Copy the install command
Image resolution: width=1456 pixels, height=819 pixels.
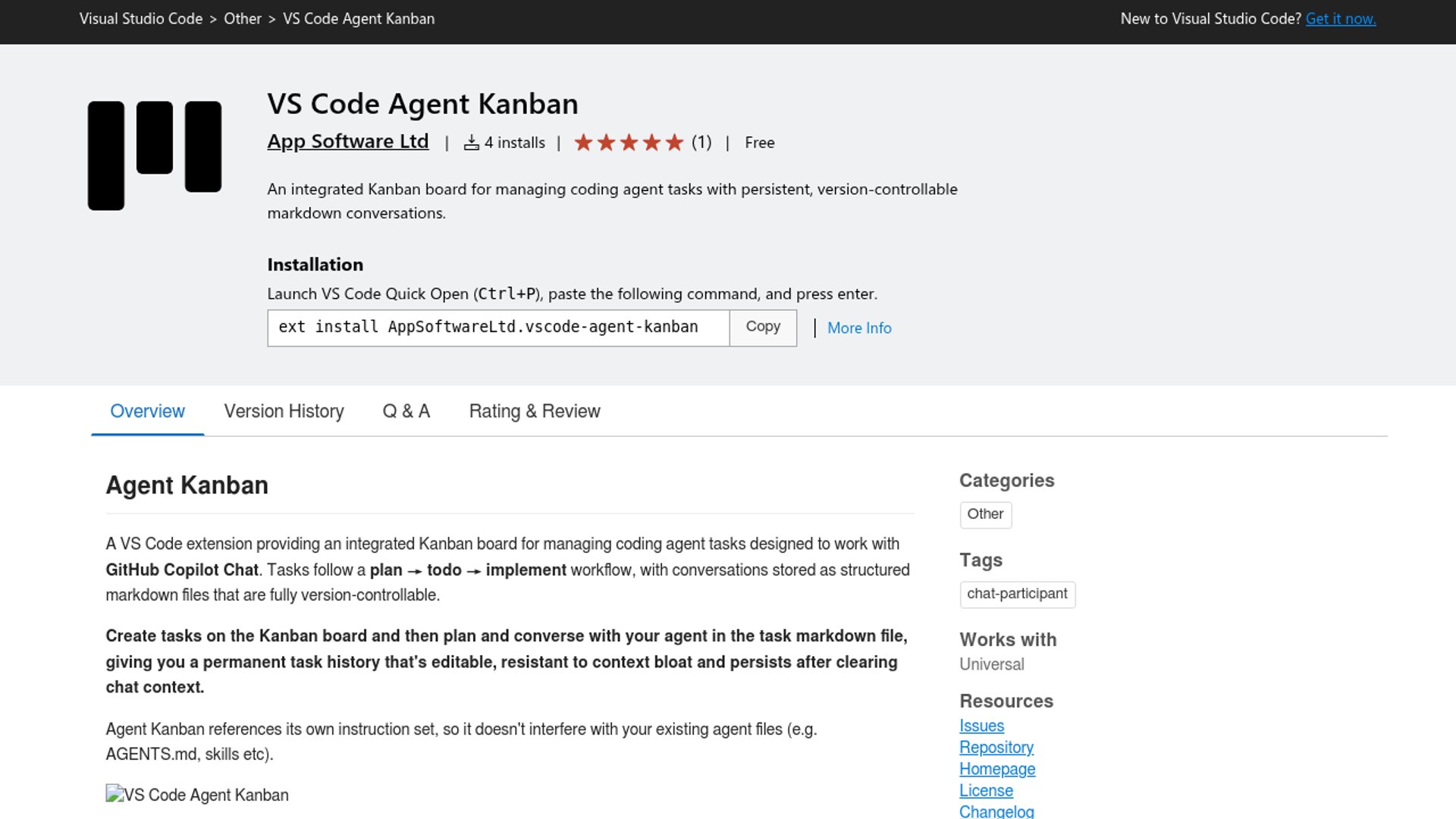762,327
